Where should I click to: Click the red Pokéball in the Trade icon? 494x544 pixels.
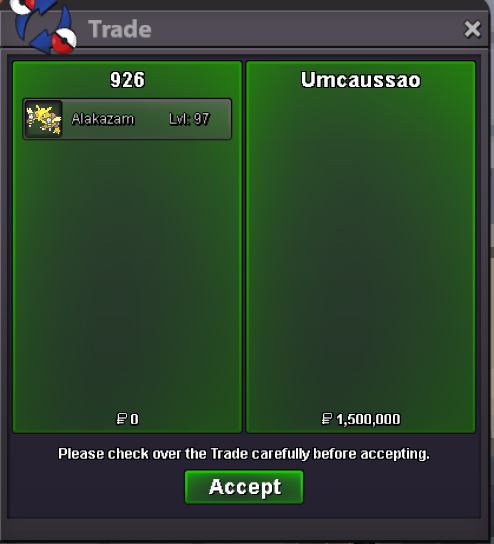point(64,41)
